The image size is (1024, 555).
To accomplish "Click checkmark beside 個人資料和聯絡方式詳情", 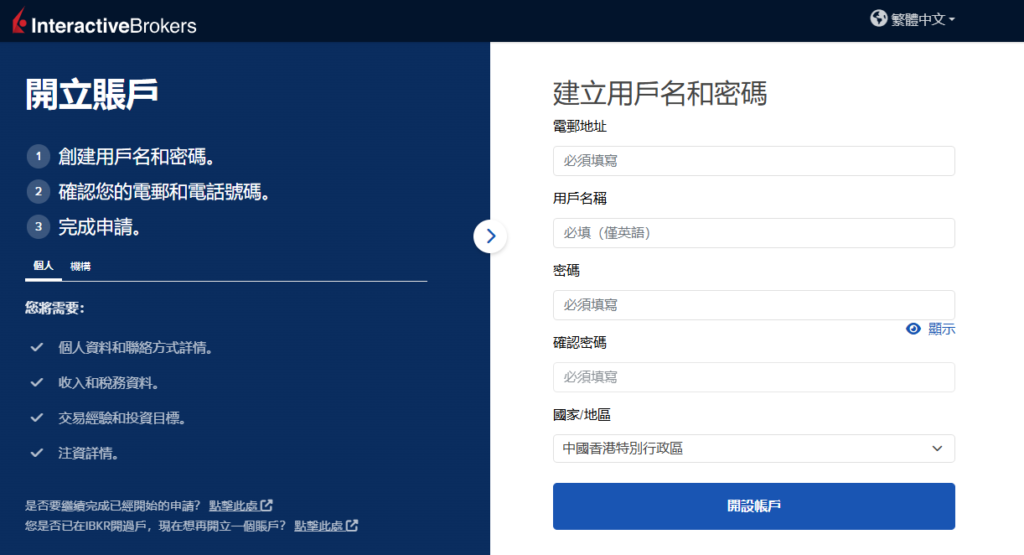I will coord(37,347).
